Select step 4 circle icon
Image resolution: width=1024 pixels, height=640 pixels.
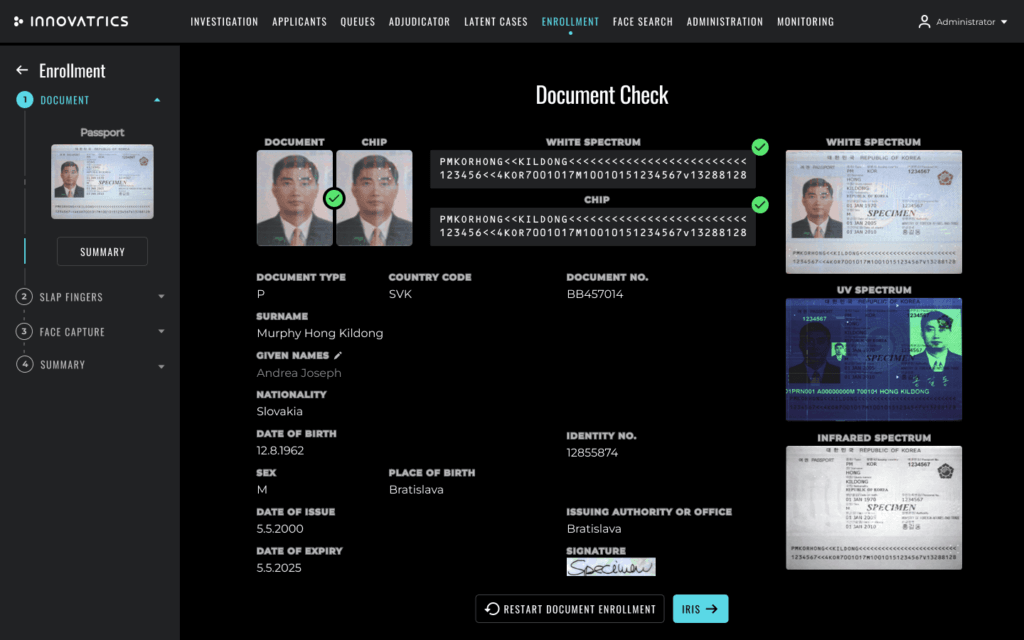pyautogui.click(x=25, y=364)
